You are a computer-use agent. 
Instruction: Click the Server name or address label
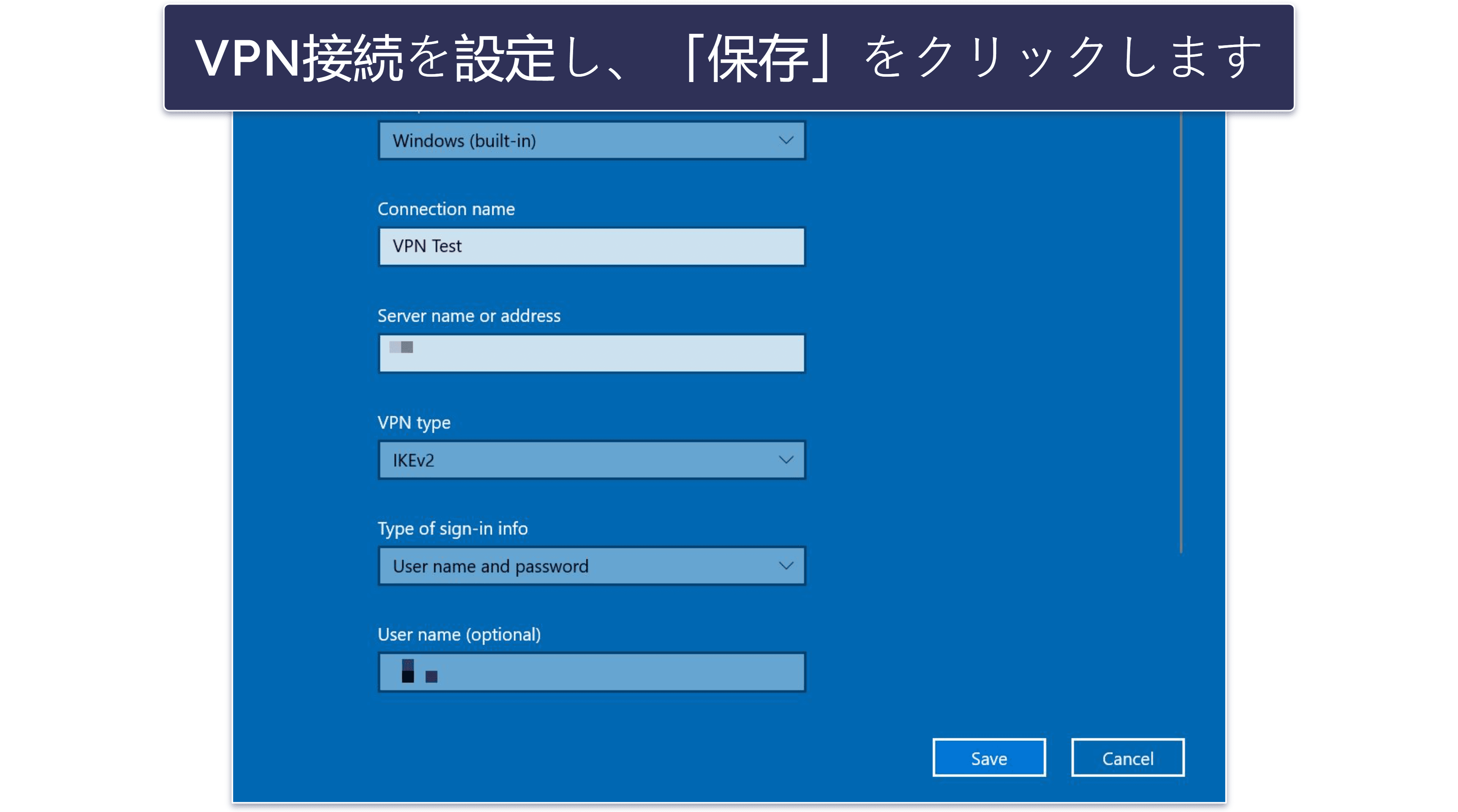click(x=469, y=316)
